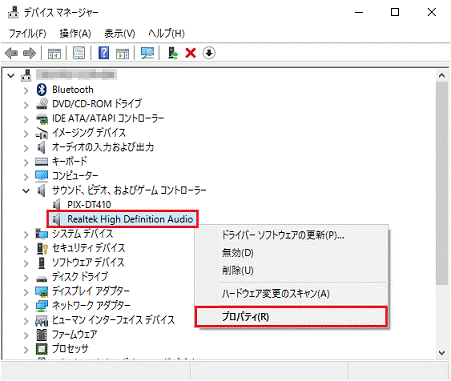This screenshot has height=381, width=451.
Task: Click the scrollbar up arrow
Action: (x=442, y=75)
